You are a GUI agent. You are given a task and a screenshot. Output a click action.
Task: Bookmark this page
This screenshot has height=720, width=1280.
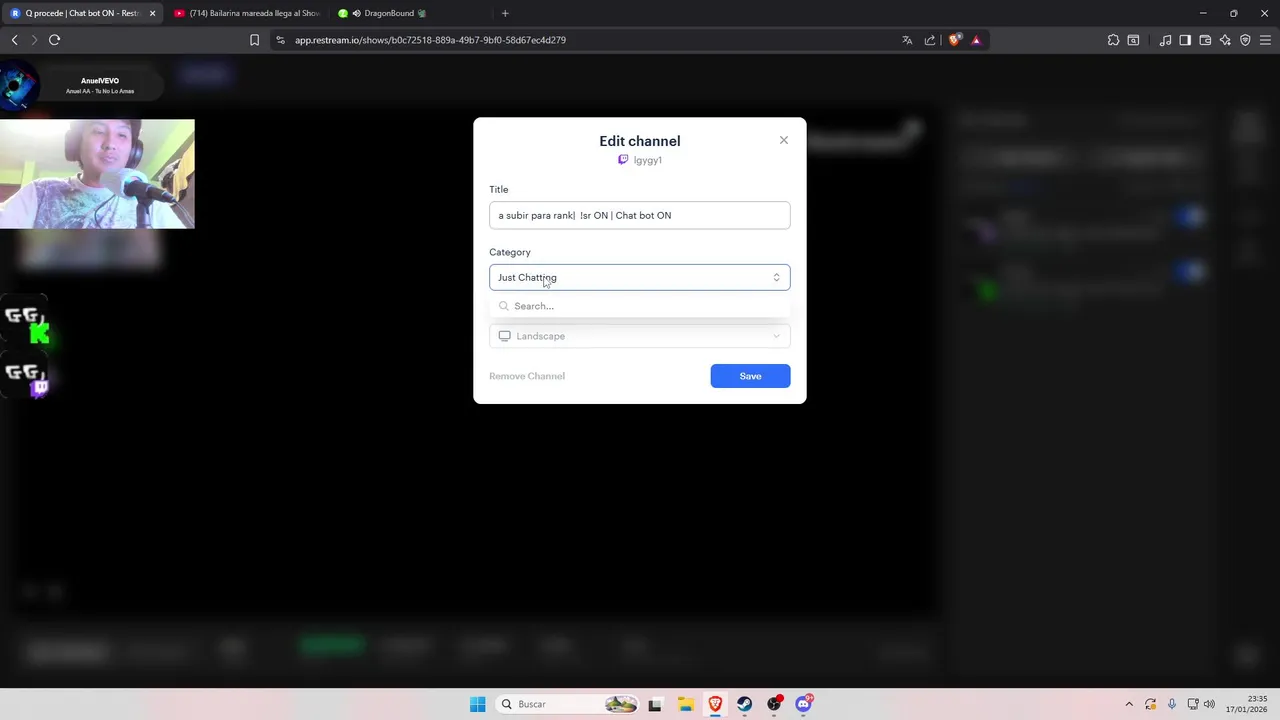click(254, 40)
